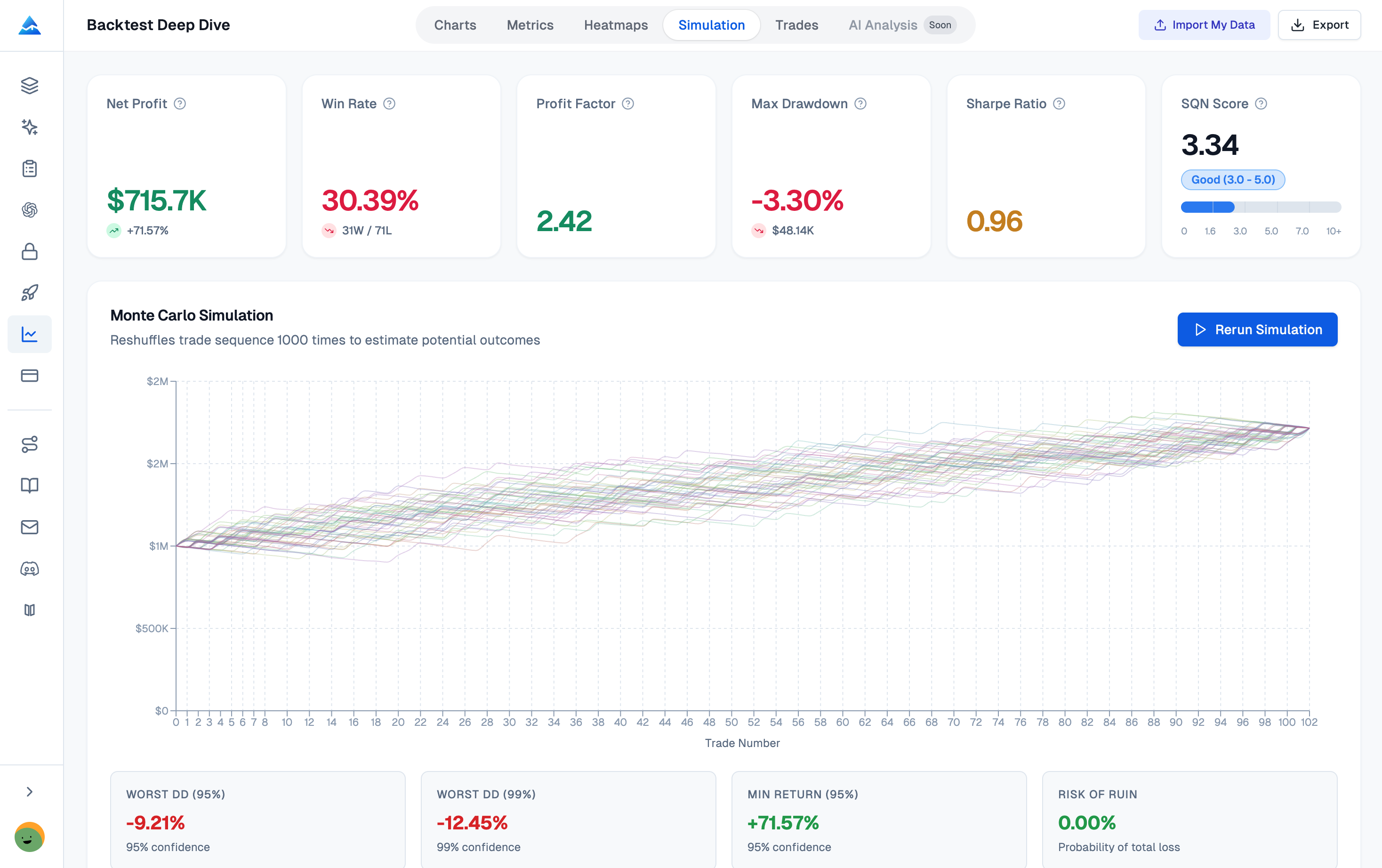1382x868 pixels.
Task: Open the user avatar profile
Action: (29, 836)
